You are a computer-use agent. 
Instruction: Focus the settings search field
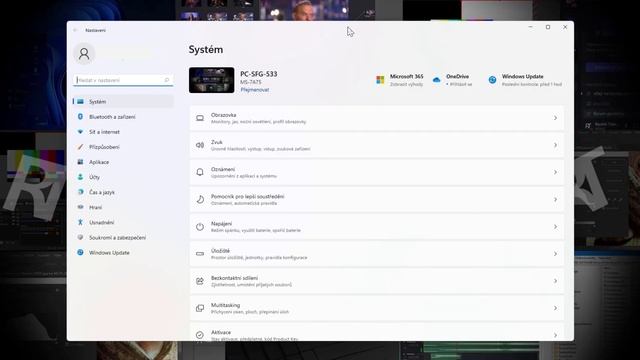coord(123,80)
